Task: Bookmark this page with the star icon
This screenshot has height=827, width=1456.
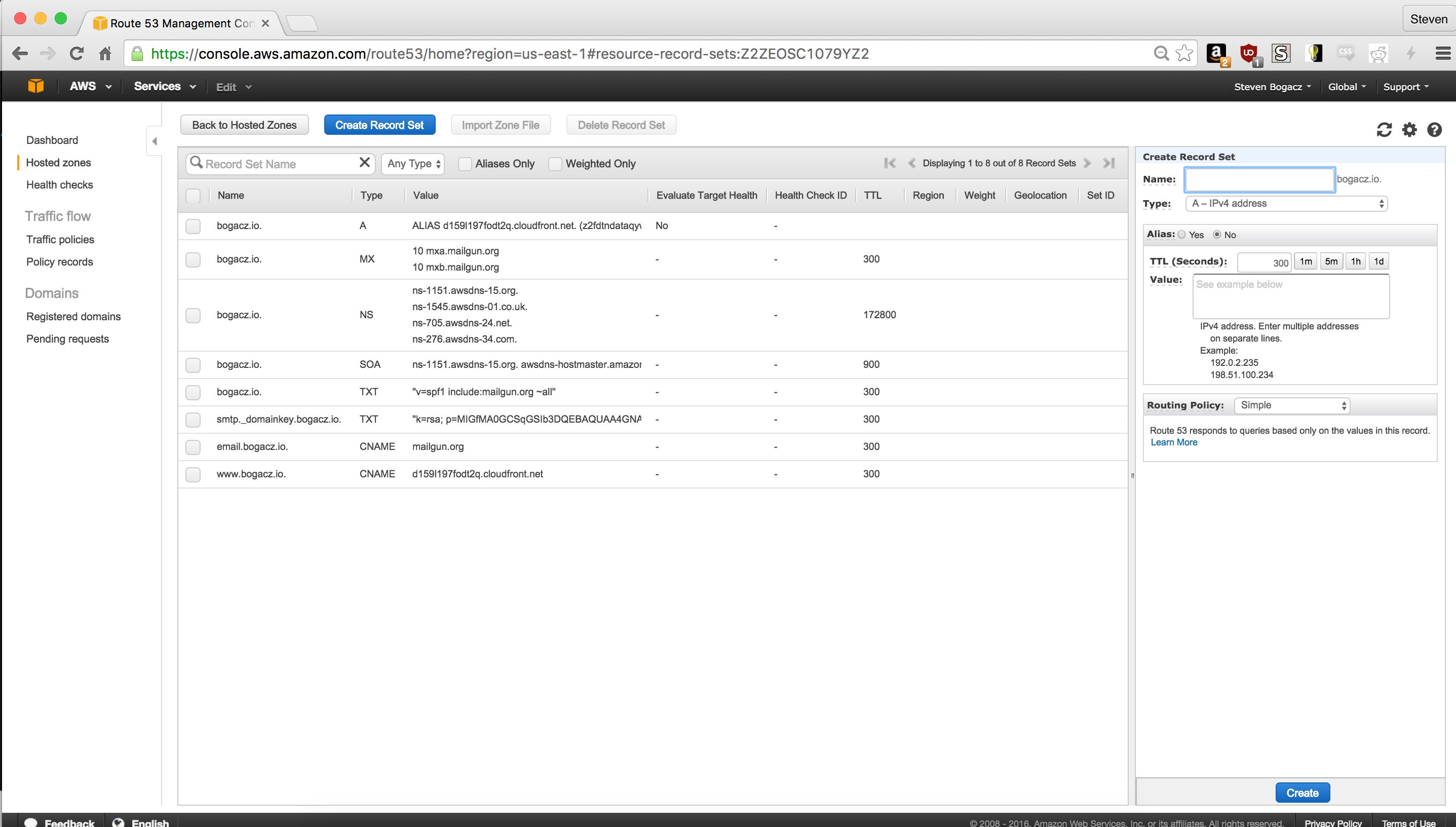Action: (1184, 53)
